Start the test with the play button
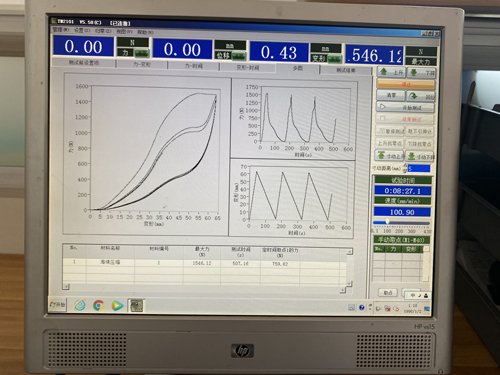Screen dimensions: 500x375 pyautogui.click(x=405, y=107)
